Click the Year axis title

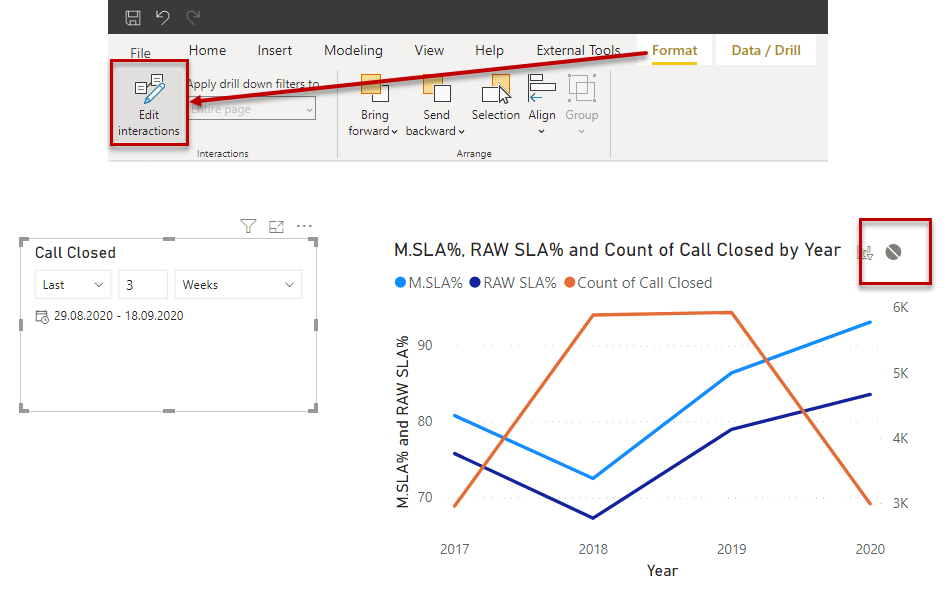click(662, 571)
